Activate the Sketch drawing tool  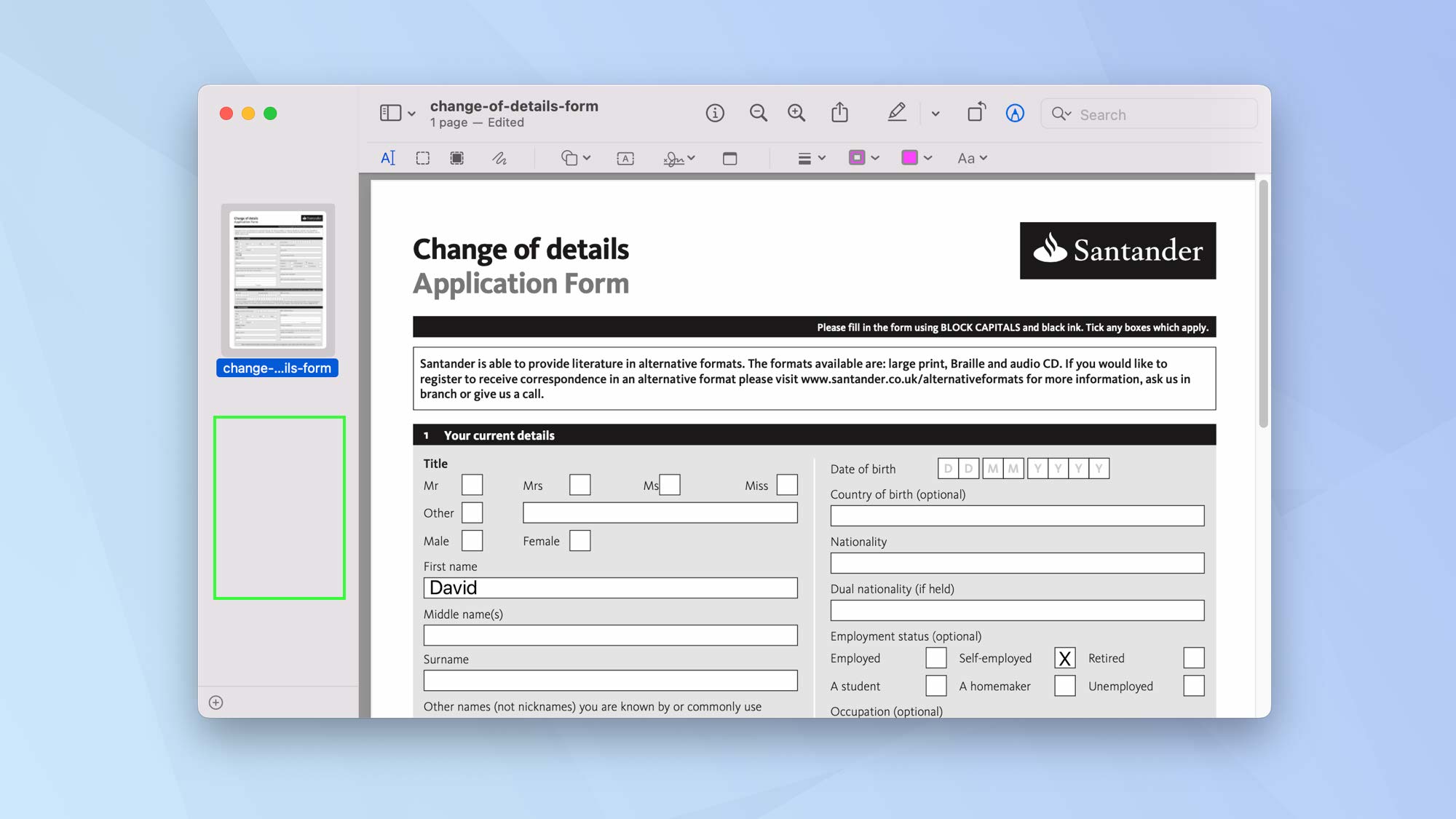pyautogui.click(x=499, y=157)
